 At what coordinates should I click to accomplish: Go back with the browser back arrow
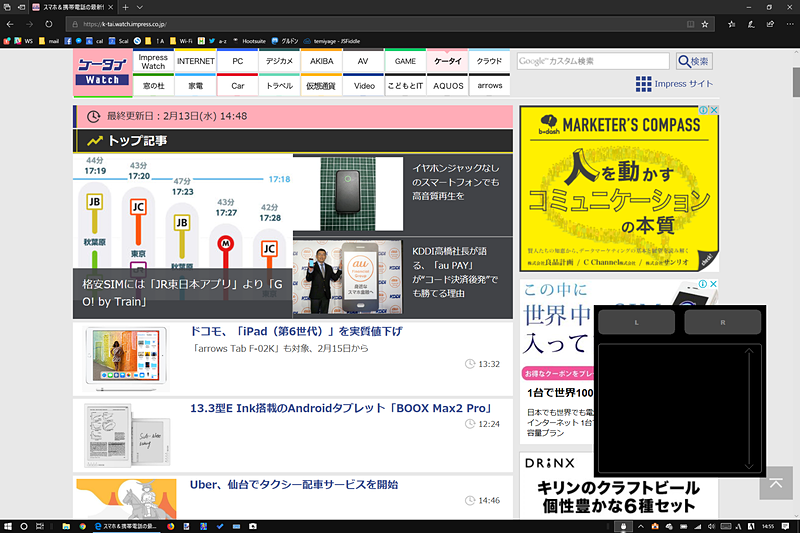tap(10, 24)
